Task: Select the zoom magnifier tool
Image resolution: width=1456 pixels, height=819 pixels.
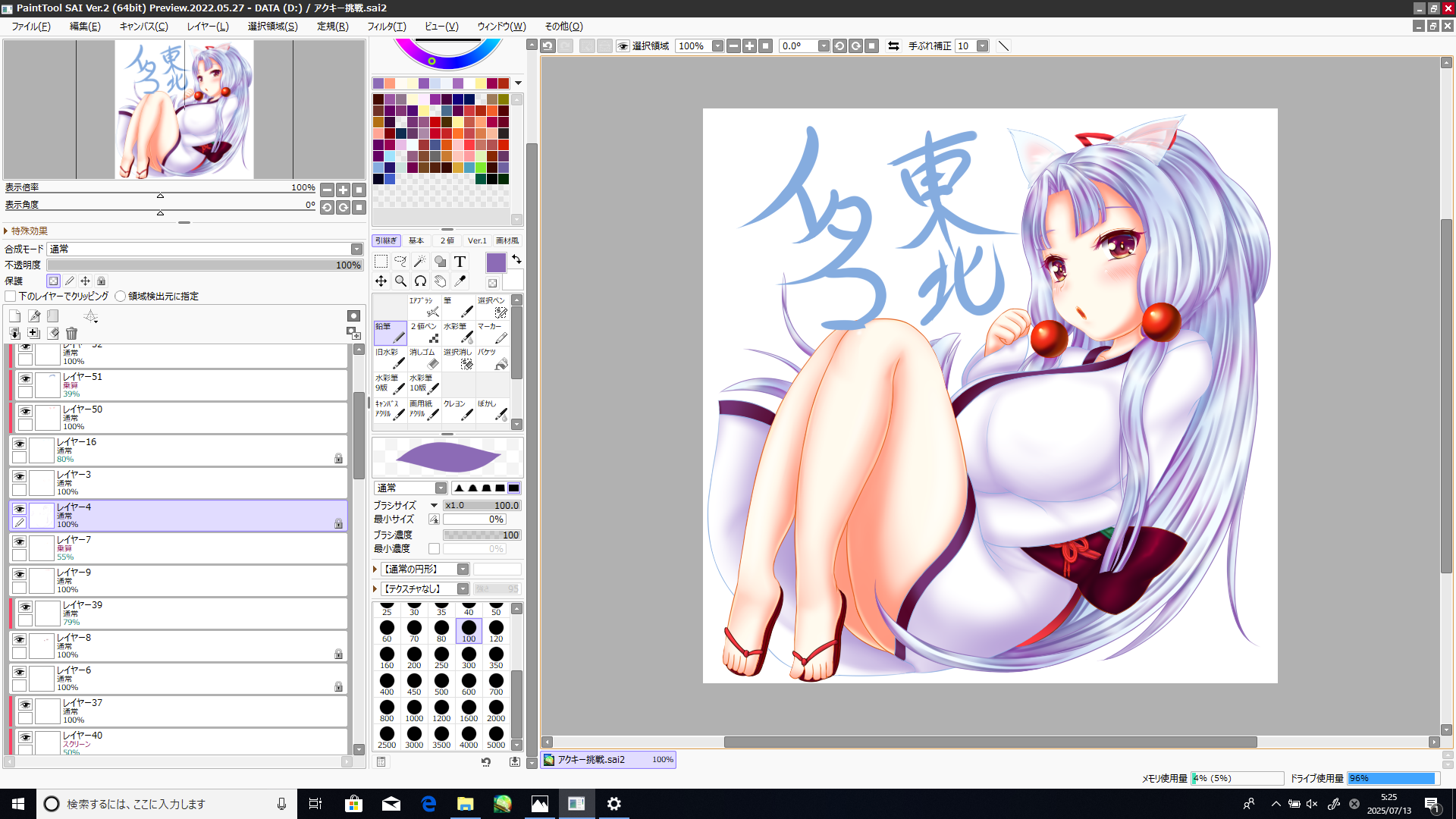Action: click(x=400, y=281)
